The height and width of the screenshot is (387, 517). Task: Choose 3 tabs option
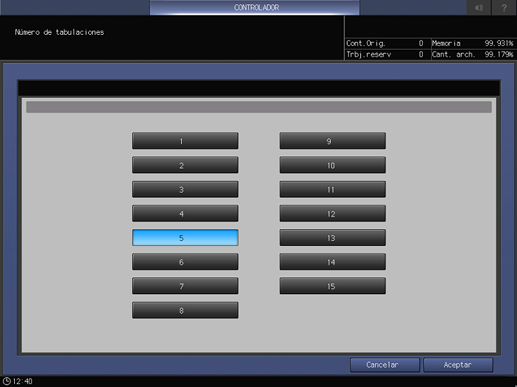coord(185,189)
